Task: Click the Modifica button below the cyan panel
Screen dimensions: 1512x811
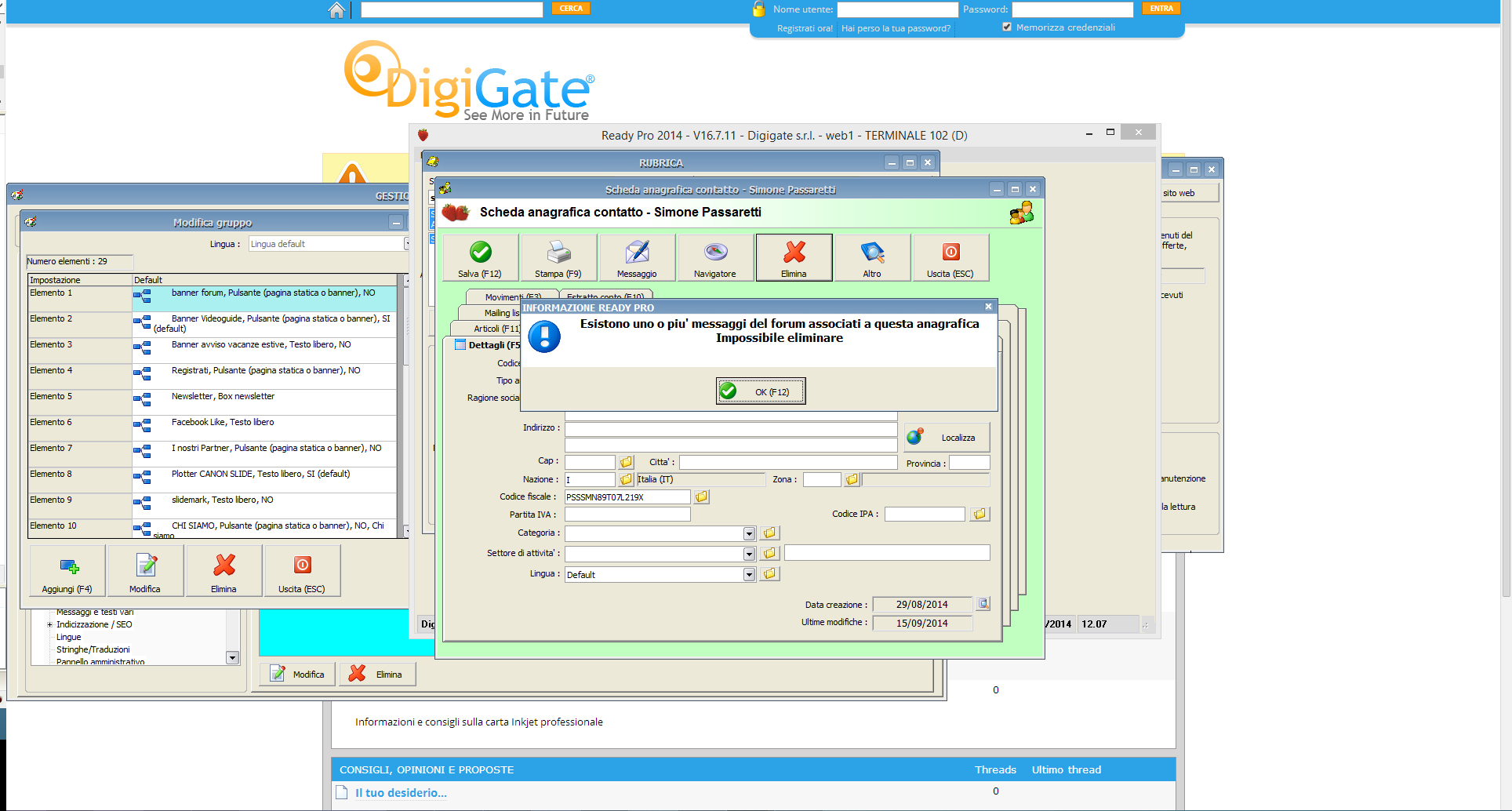Action: tap(298, 674)
